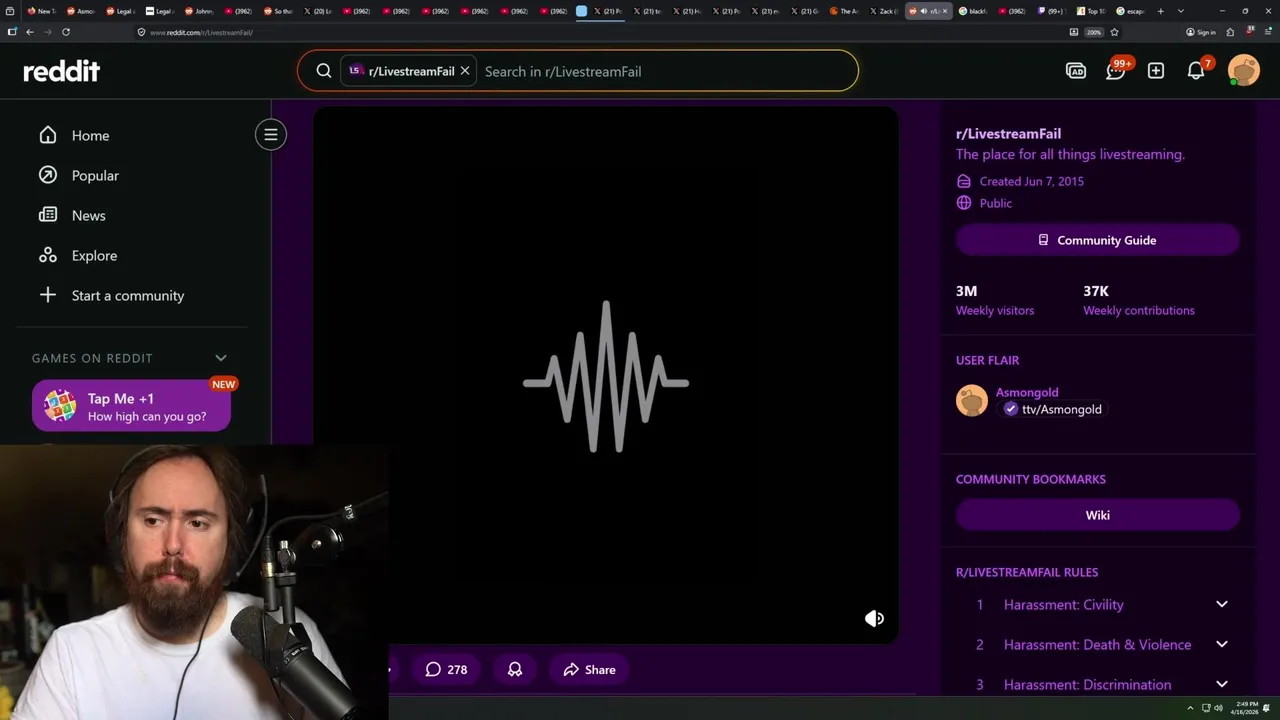Open the notifications bell
Viewport: 1280px width, 720px height.
pos(1196,71)
